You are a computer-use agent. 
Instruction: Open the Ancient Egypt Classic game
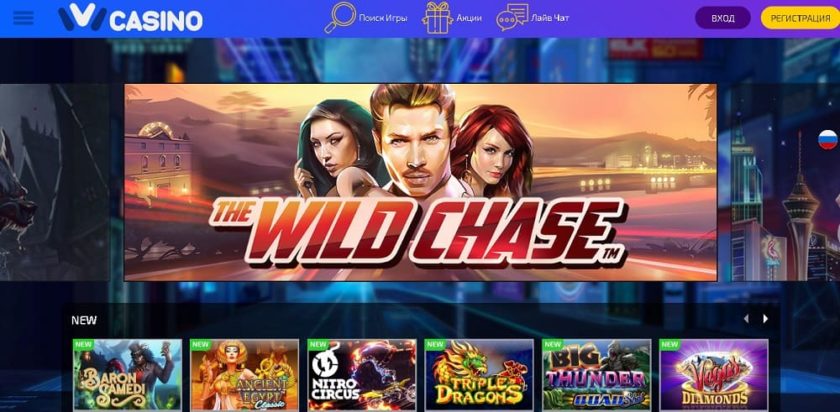(x=245, y=375)
